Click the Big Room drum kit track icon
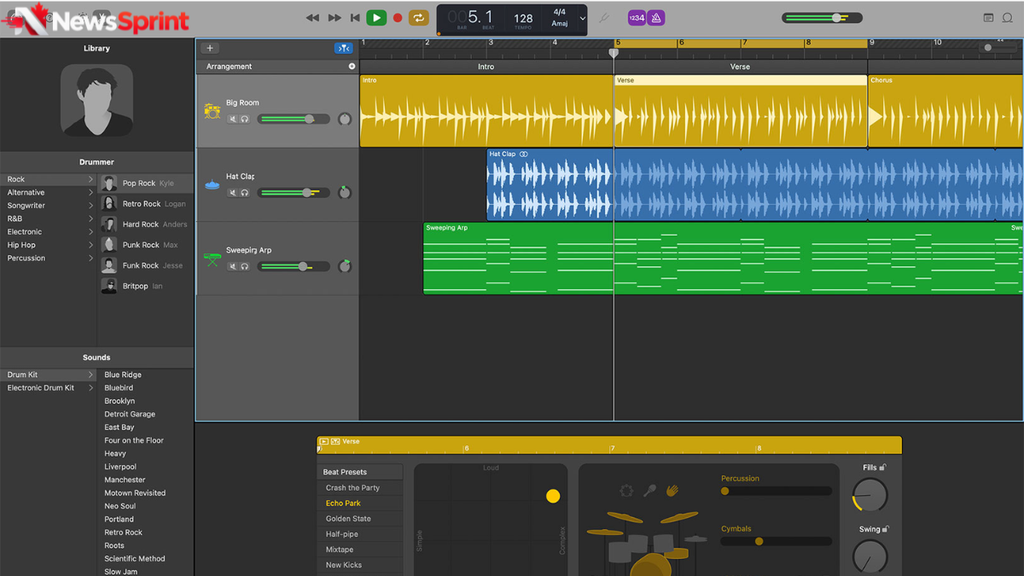 point(212,111)
